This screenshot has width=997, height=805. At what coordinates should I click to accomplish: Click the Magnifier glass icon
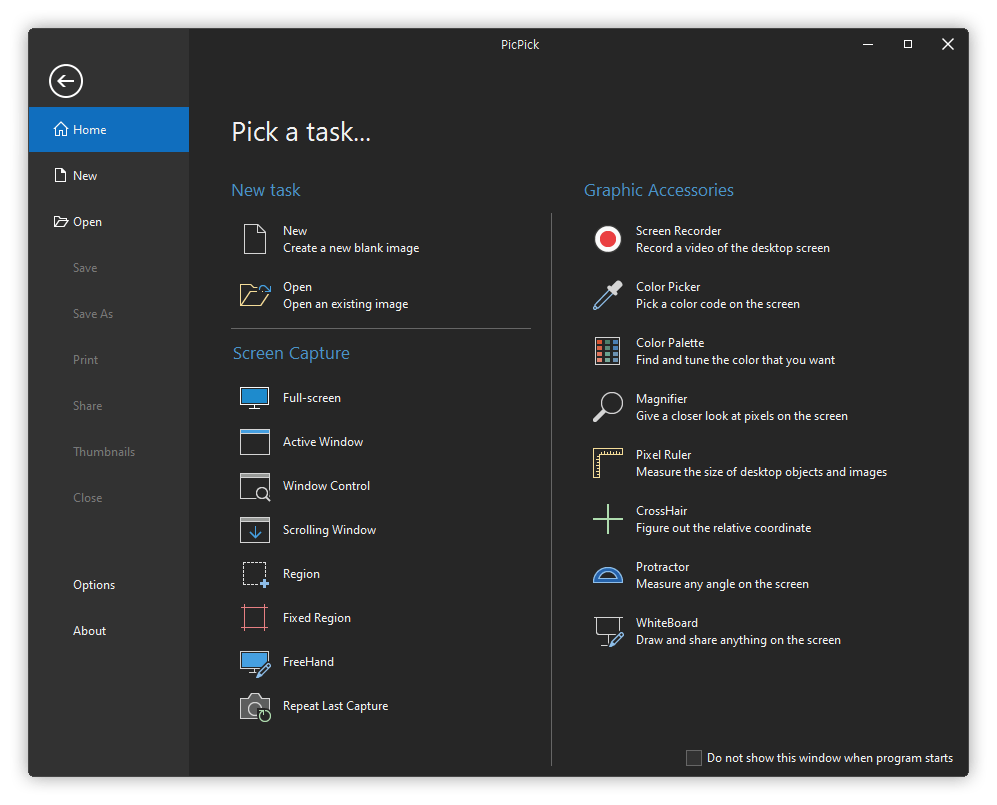(608, 407)
